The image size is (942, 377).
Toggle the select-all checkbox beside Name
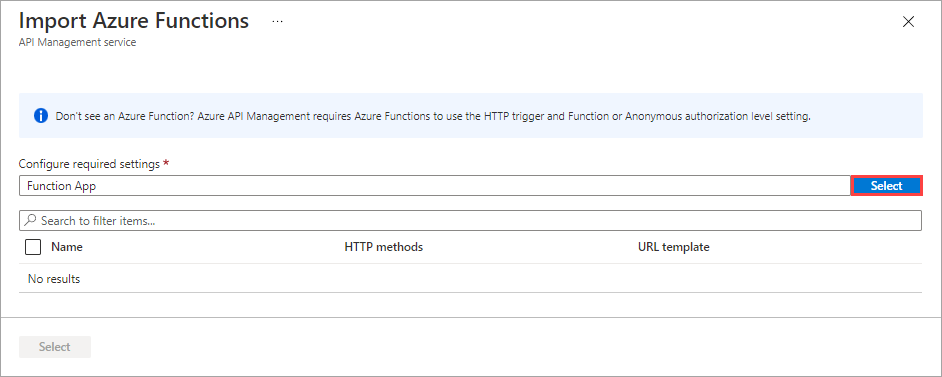[33, 247]
